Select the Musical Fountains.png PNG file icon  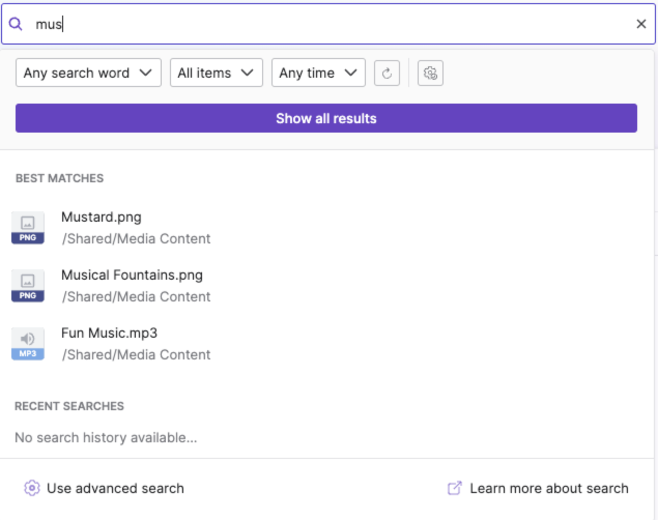point(28,285)
